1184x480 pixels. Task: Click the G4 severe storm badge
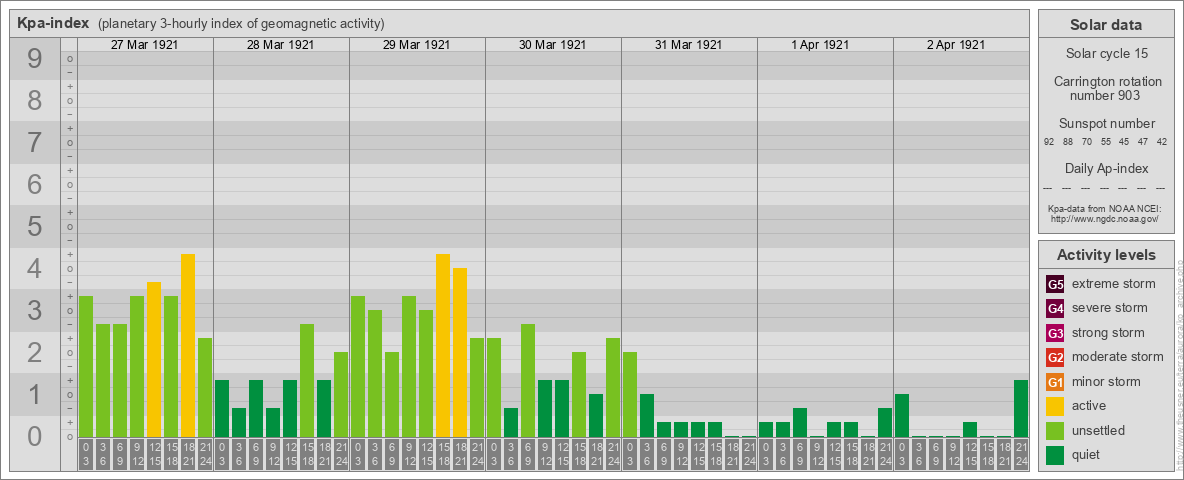click(x=1055, y=308)
